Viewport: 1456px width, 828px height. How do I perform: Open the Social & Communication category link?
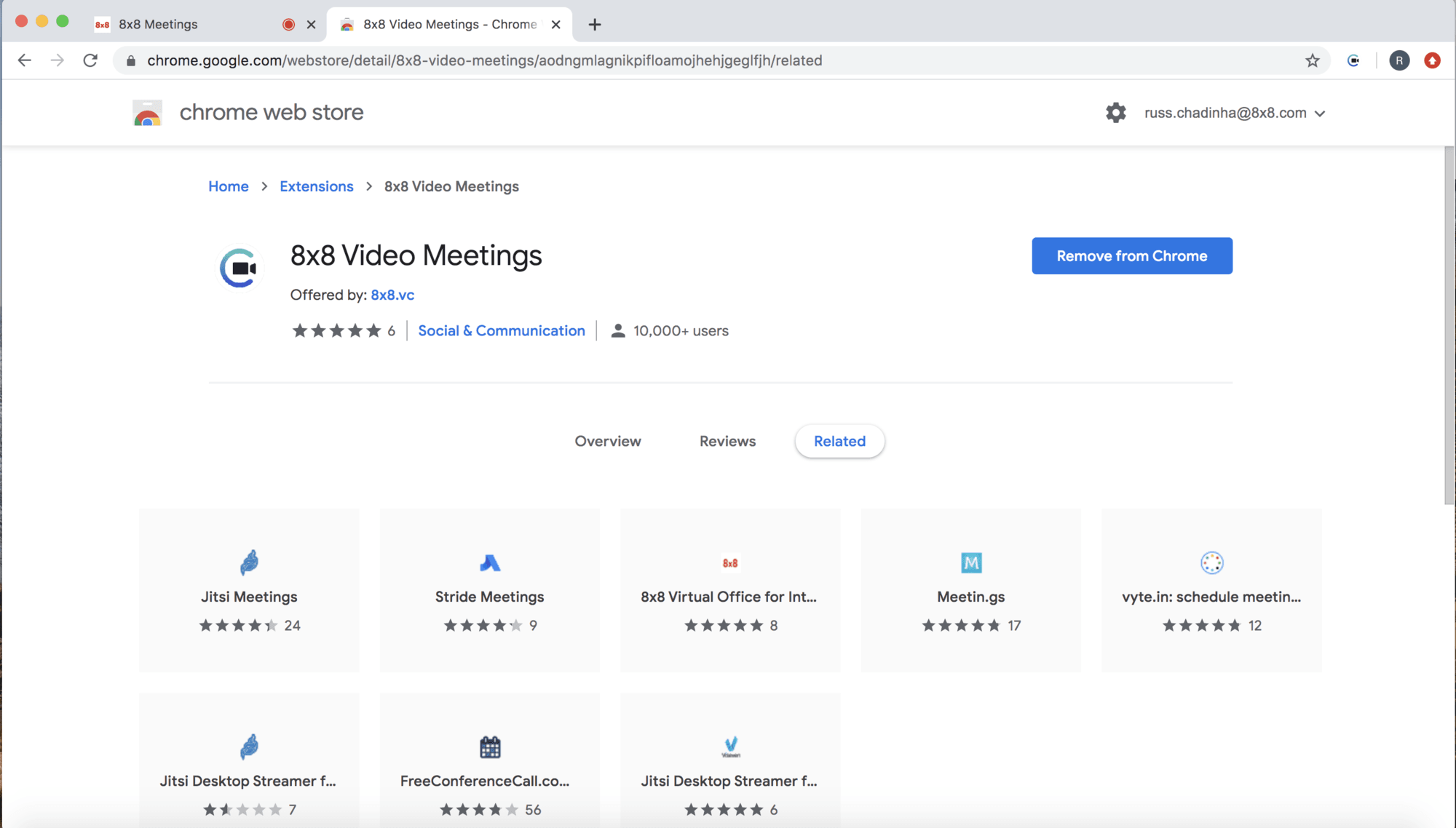(x=501, y=330)
